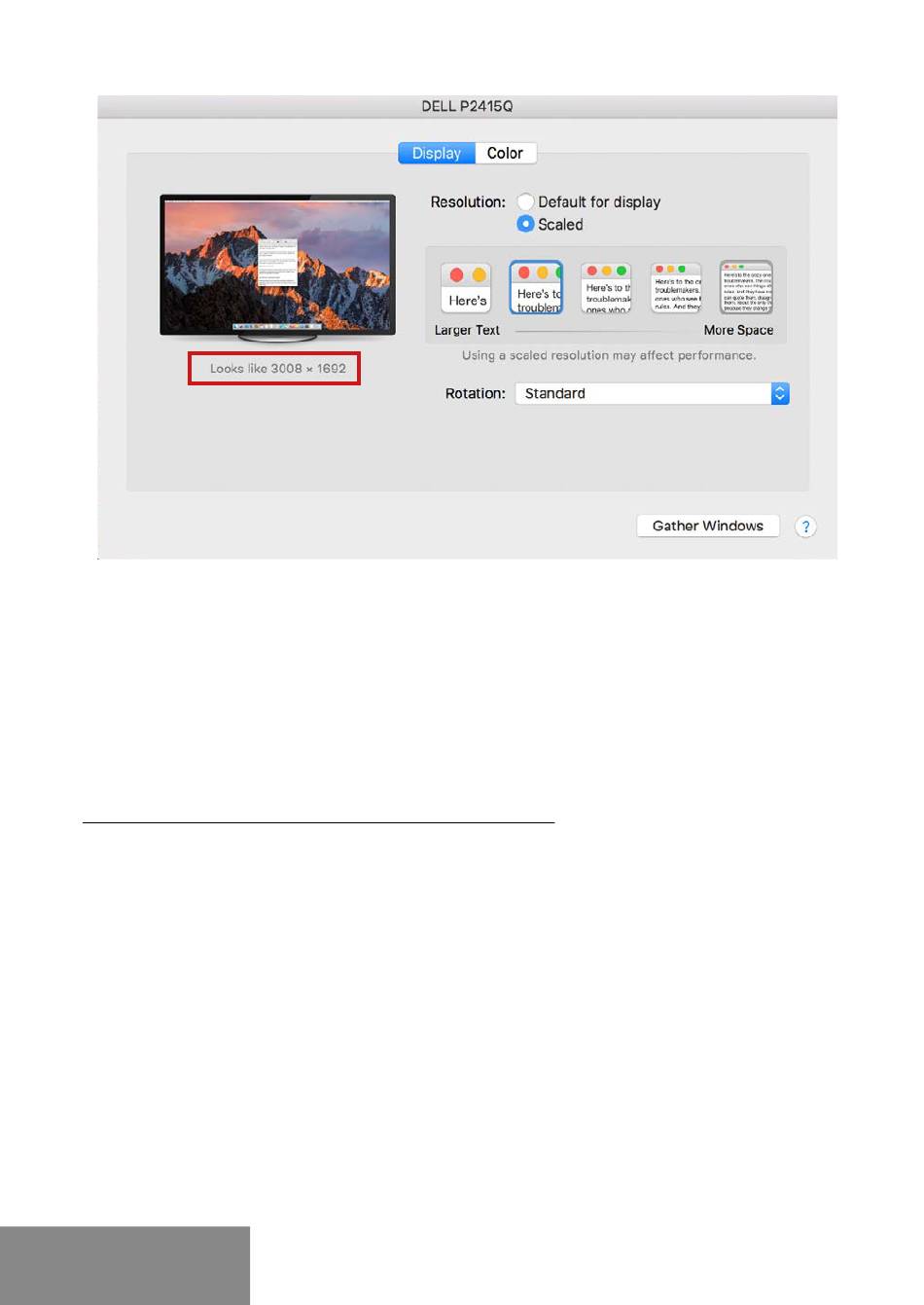
Task: Click the 'More Space' label
Action: coord(738,330)
